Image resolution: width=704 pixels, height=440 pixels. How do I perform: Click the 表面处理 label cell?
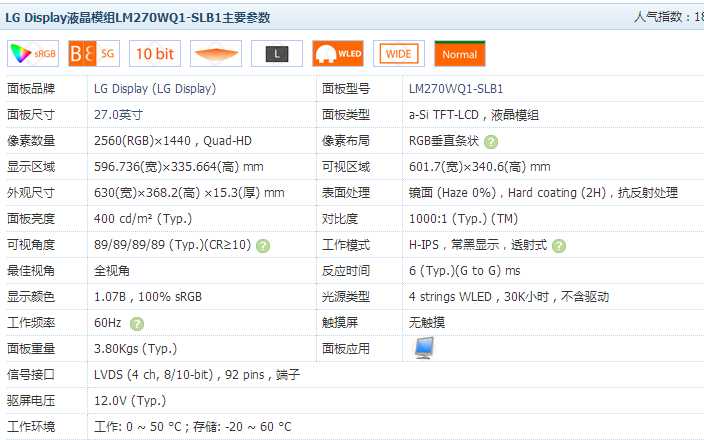pyautogui.click(x=346, y=193)
